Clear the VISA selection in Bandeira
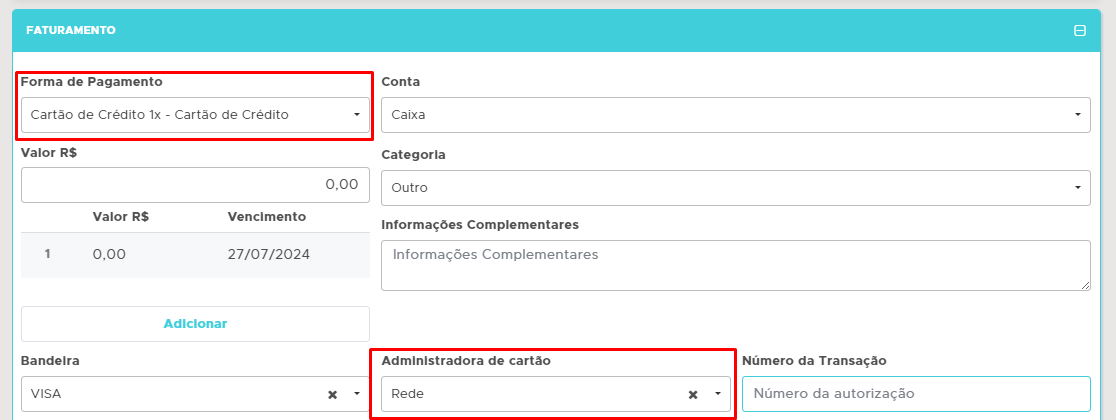Viewport: 1116px width, 420px height. point(332,395)
